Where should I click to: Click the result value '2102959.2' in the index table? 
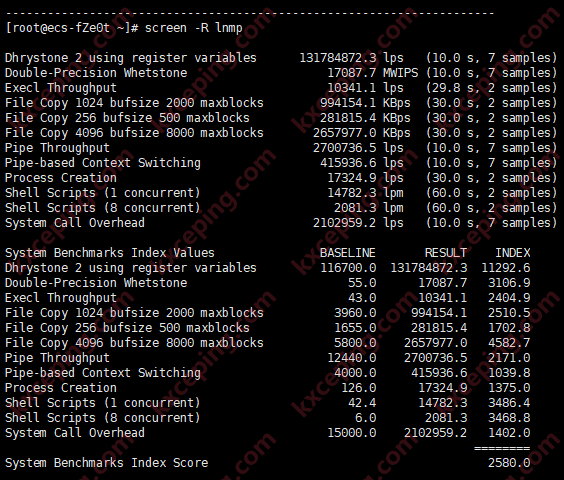[x=436, y=433]
